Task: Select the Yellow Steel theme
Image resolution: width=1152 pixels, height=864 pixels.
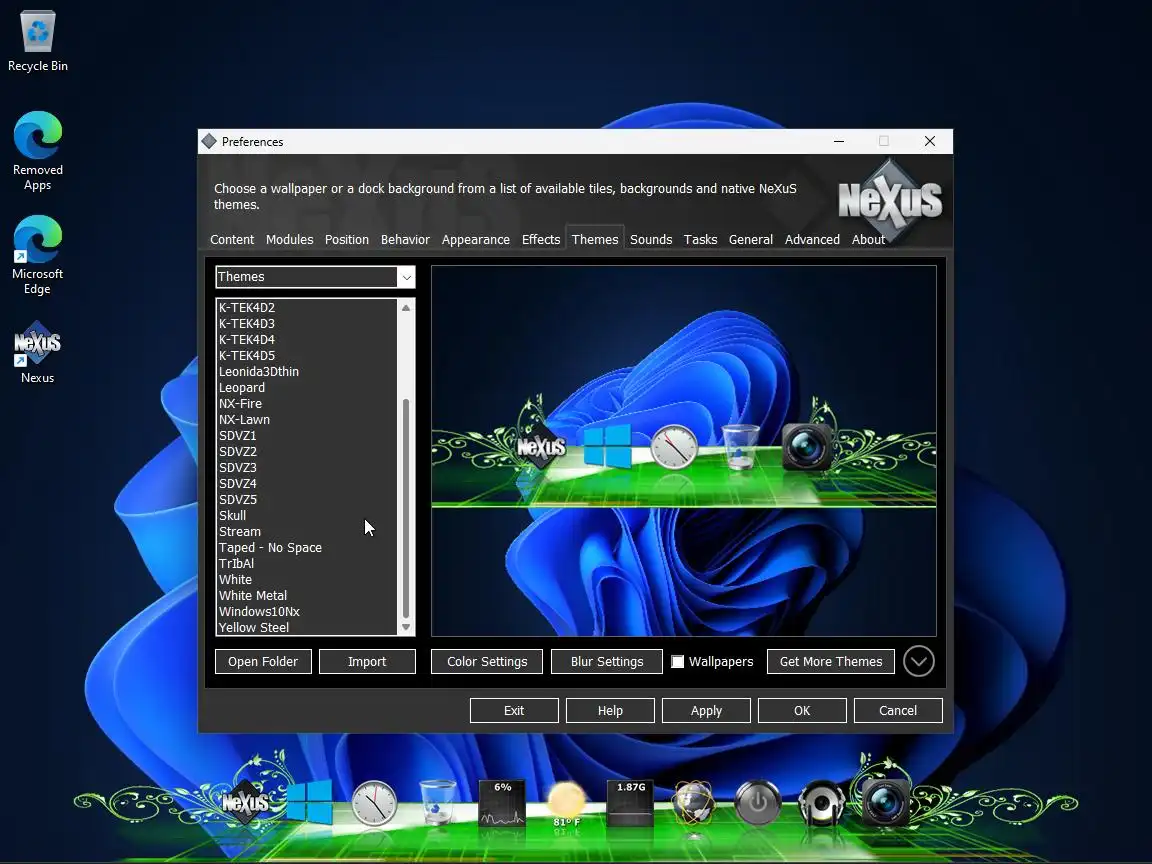Action: [307, 627]
